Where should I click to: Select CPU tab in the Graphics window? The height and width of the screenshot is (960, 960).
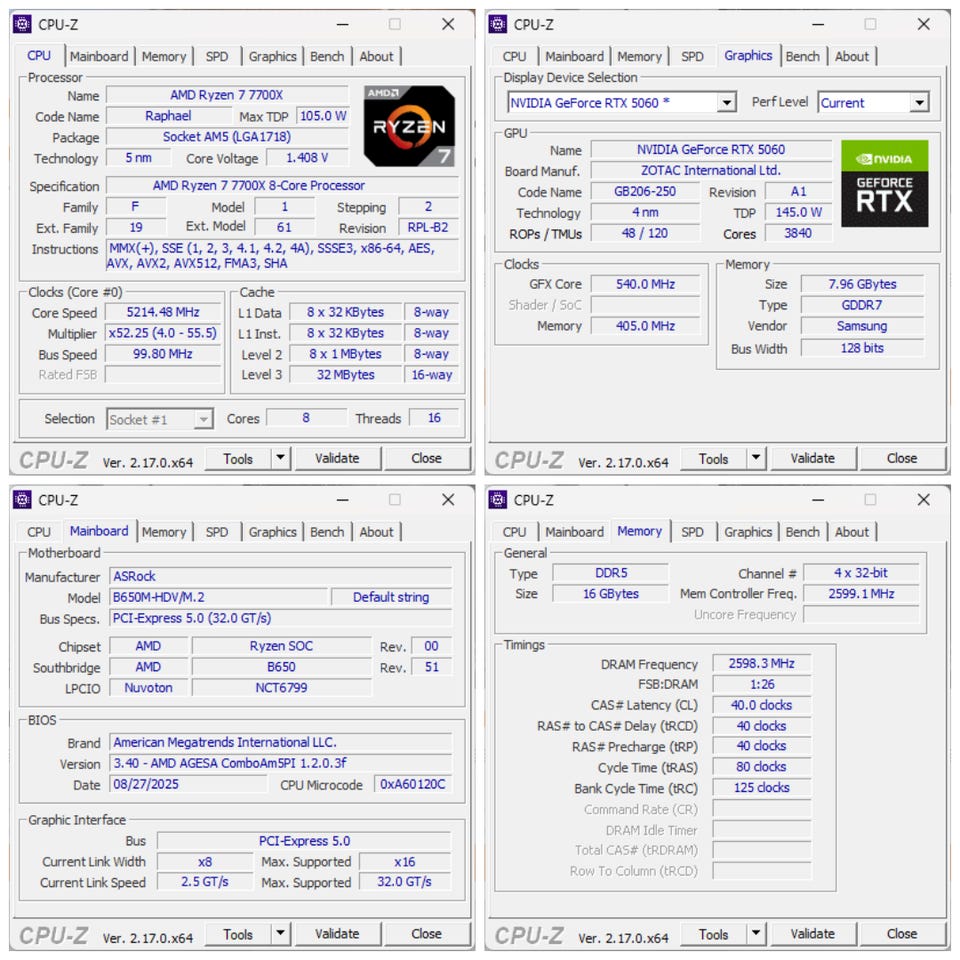click(514, 56)
